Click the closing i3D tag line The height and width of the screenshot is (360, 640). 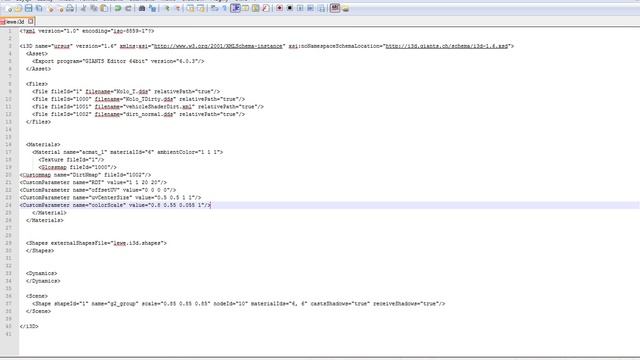point(29,327)
